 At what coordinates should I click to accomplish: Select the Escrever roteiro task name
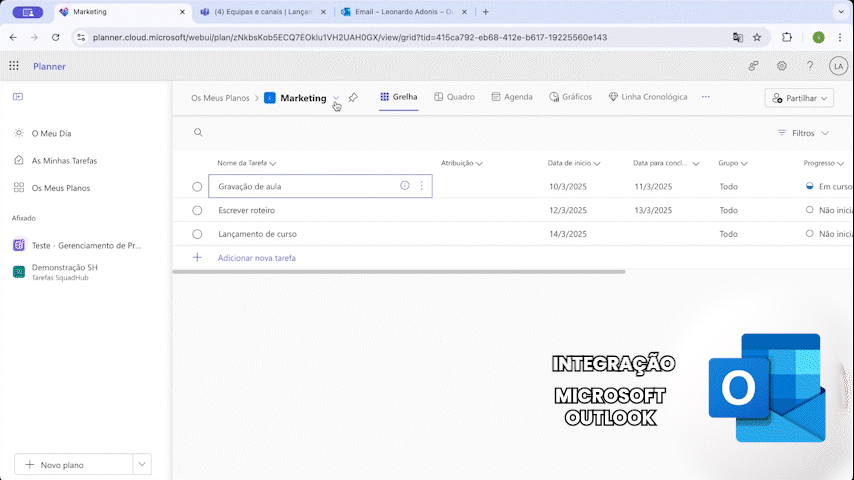pyautogui.click(x=247, y=210)
